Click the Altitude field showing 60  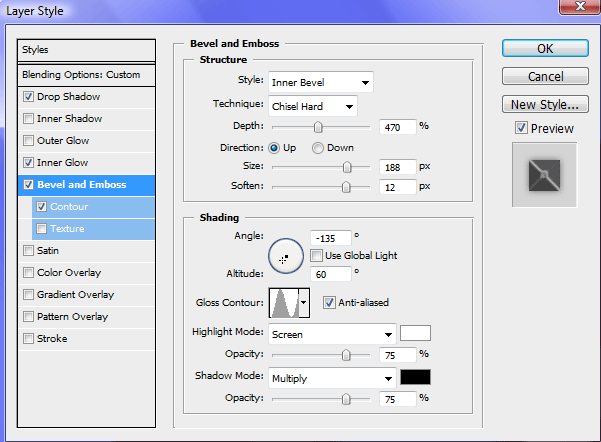pos(330,274)
